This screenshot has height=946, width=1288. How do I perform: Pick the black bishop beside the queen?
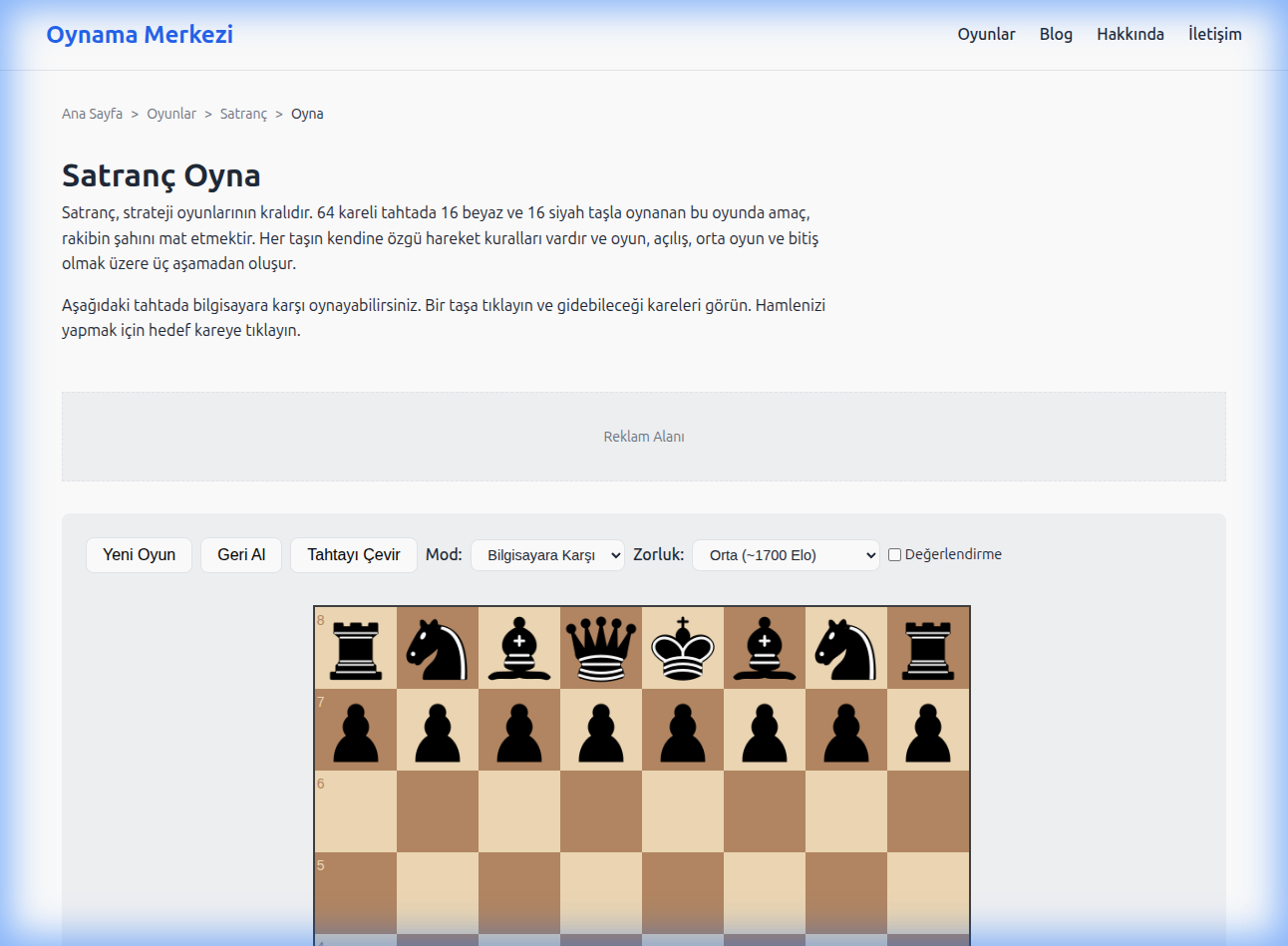[519, 648]
